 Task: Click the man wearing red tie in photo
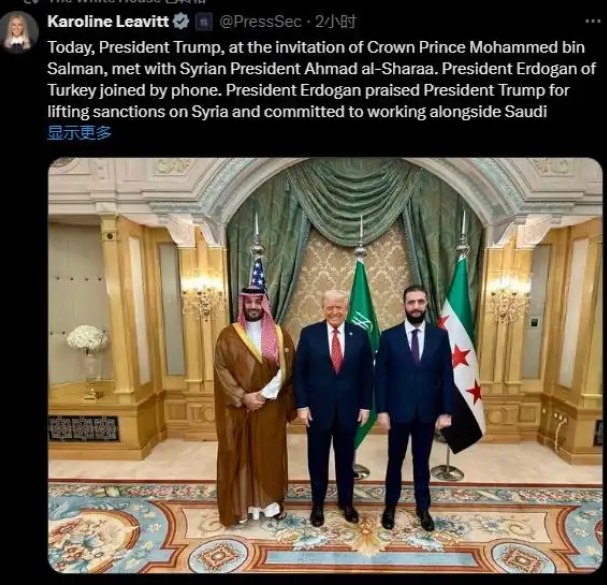(x=333, y=407)
